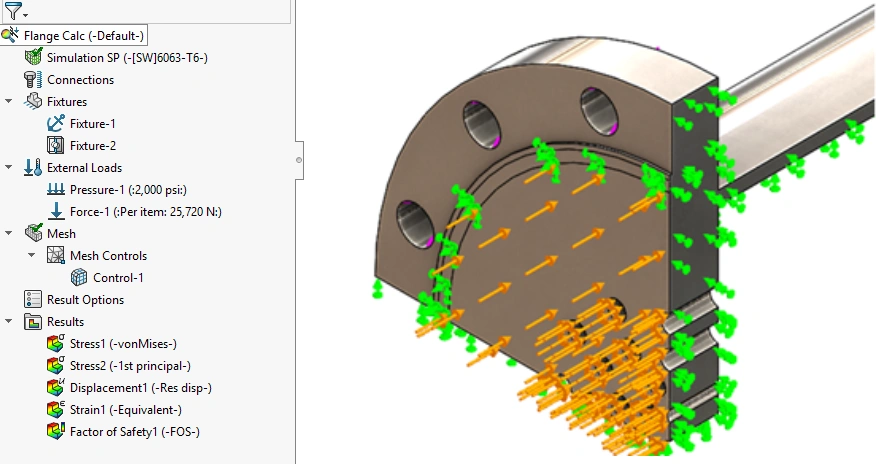The image size is (876, 464).
Task: Select Fixture-1 label
Action: point(93,123)
